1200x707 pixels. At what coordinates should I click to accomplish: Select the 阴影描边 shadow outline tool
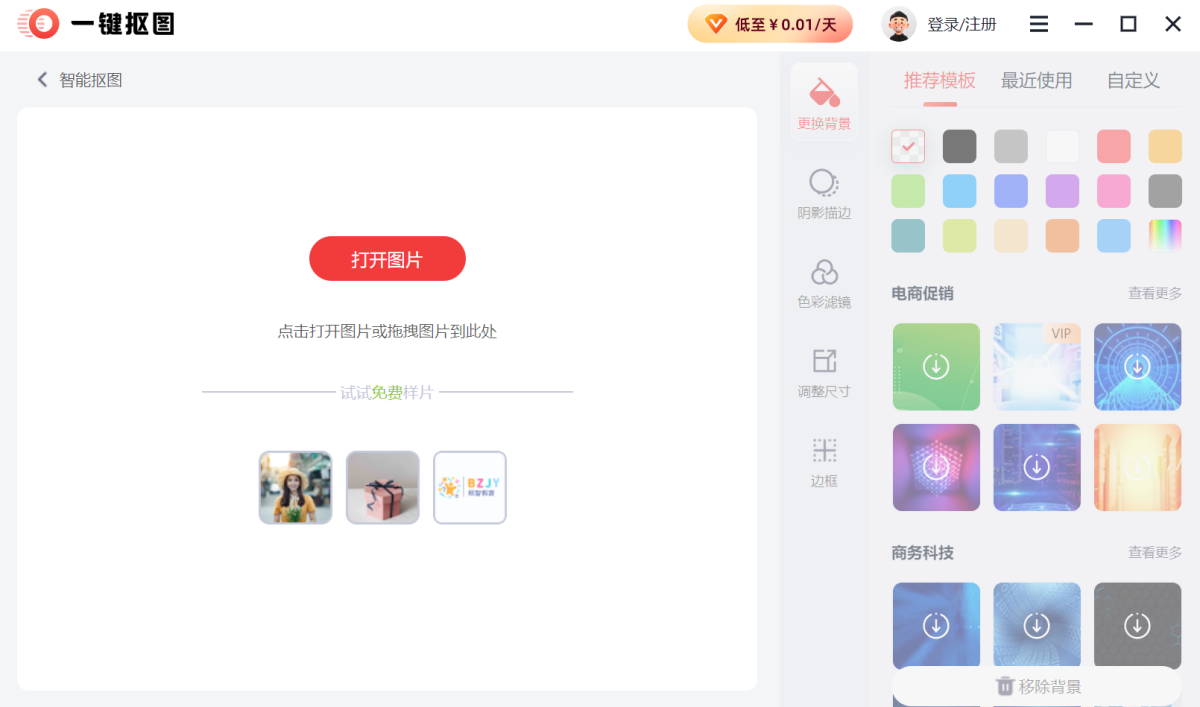[824, 193]
